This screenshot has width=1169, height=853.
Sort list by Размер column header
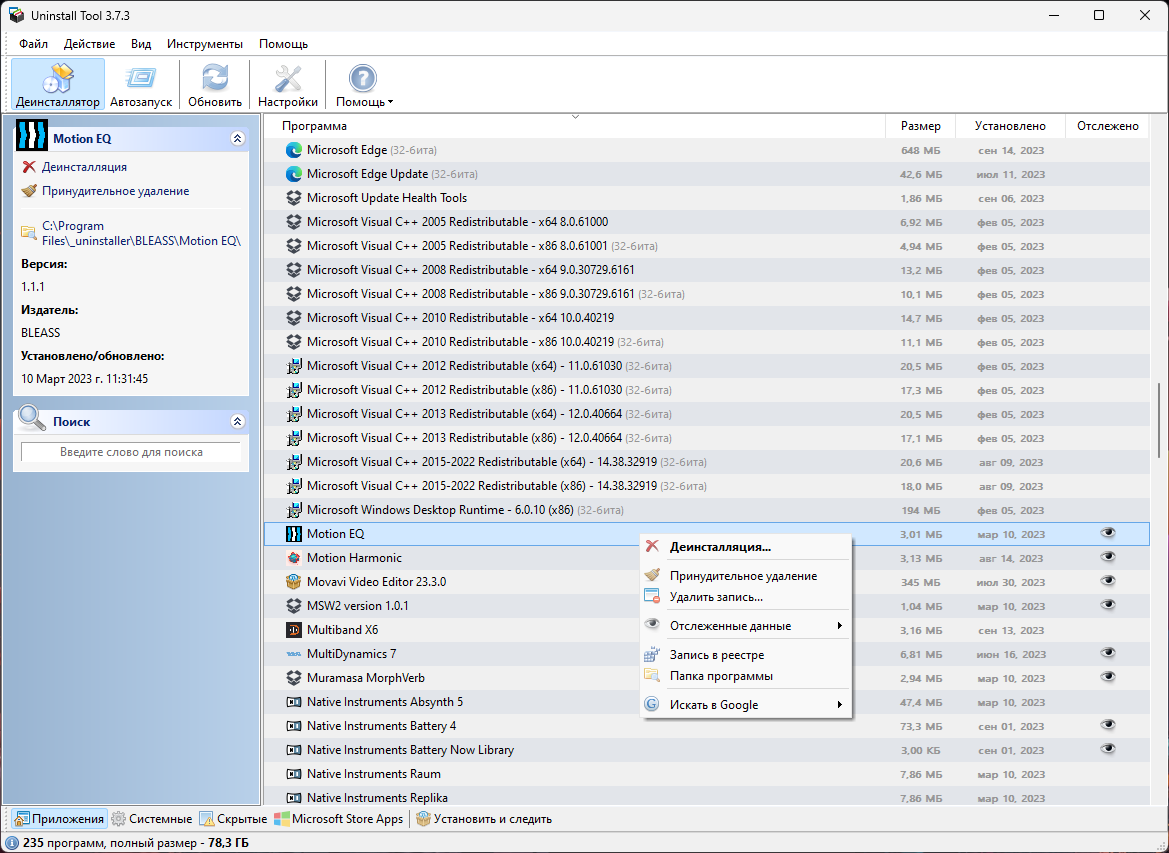coord(920,126)
